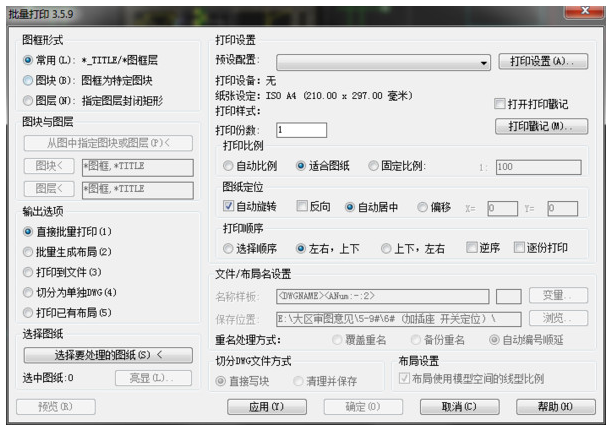616x426 pixels.
Task: Edit the layer name field beside 图层<
Action: click(x=138, y=190)
